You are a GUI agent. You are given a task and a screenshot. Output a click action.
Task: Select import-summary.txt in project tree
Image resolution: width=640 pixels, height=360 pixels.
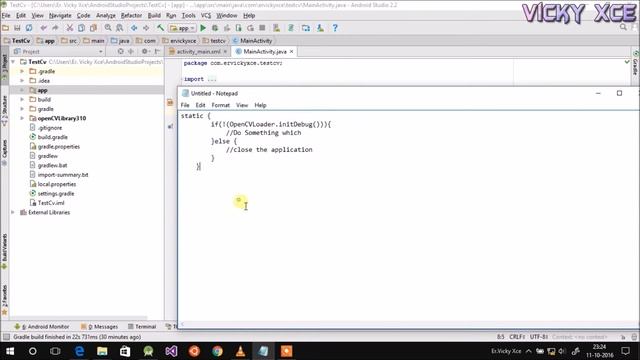point(63,175)
